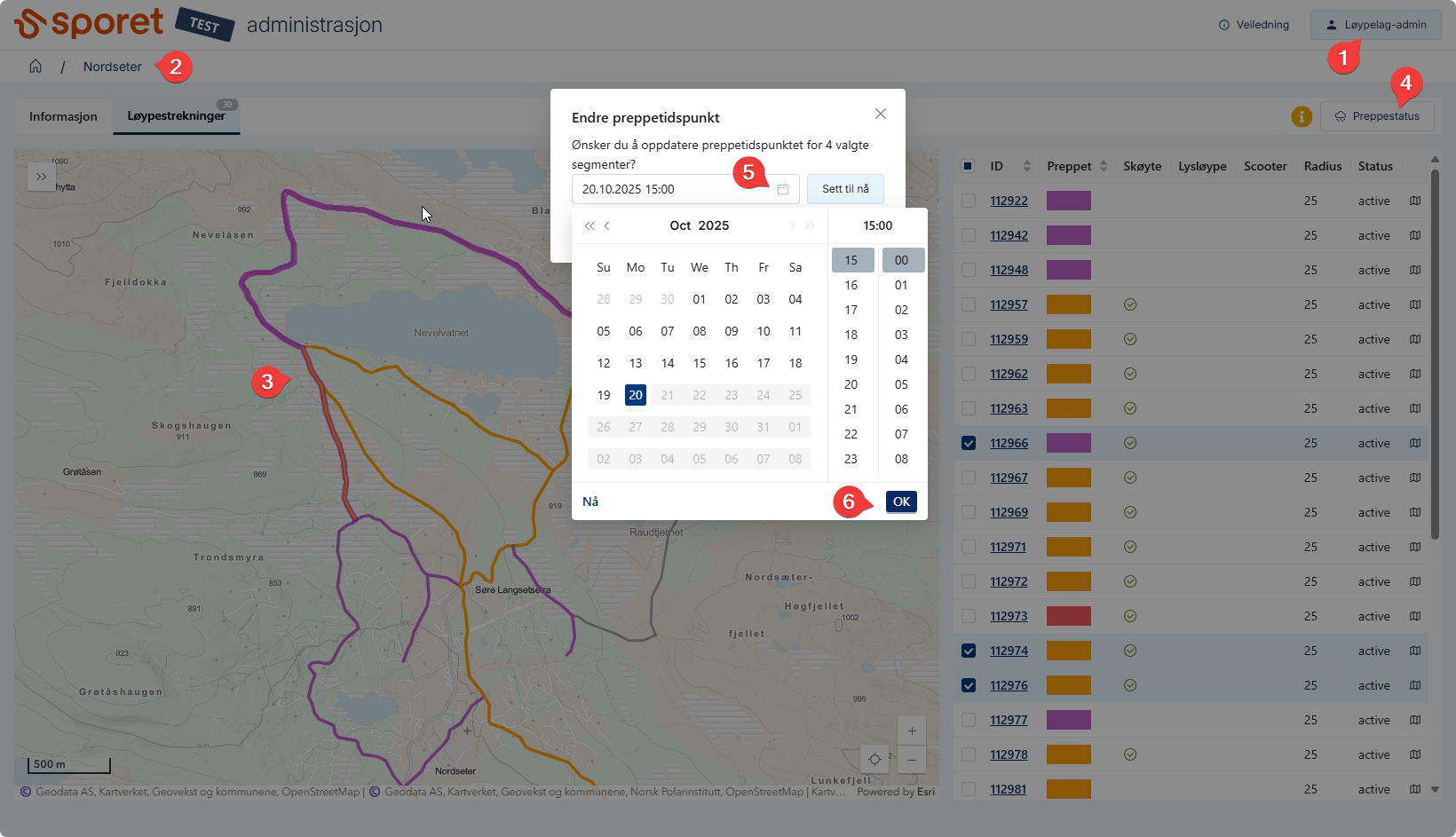1456x837 pixels.
Task: Open map icon for segment 112922
Action: 1415,201
